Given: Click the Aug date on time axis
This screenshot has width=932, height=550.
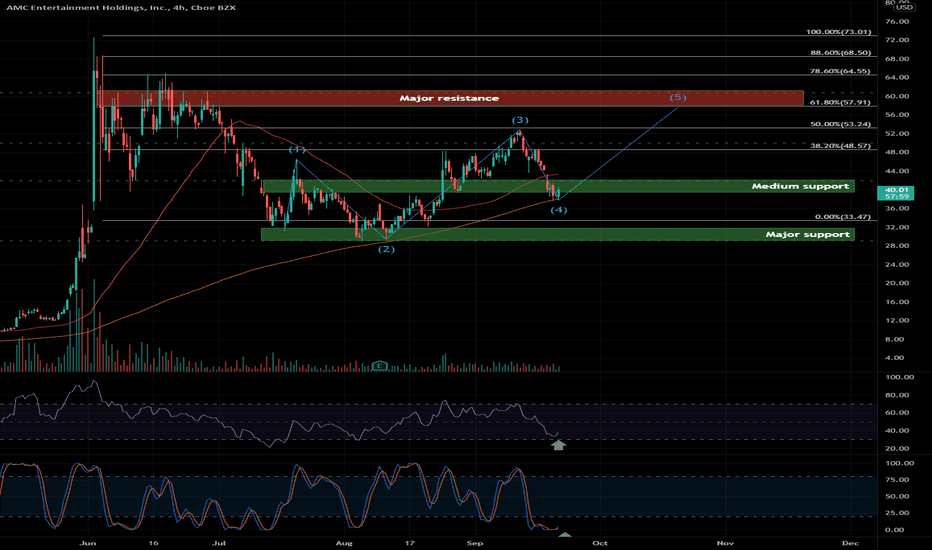Looking at the screenshot, I should 344,543.
